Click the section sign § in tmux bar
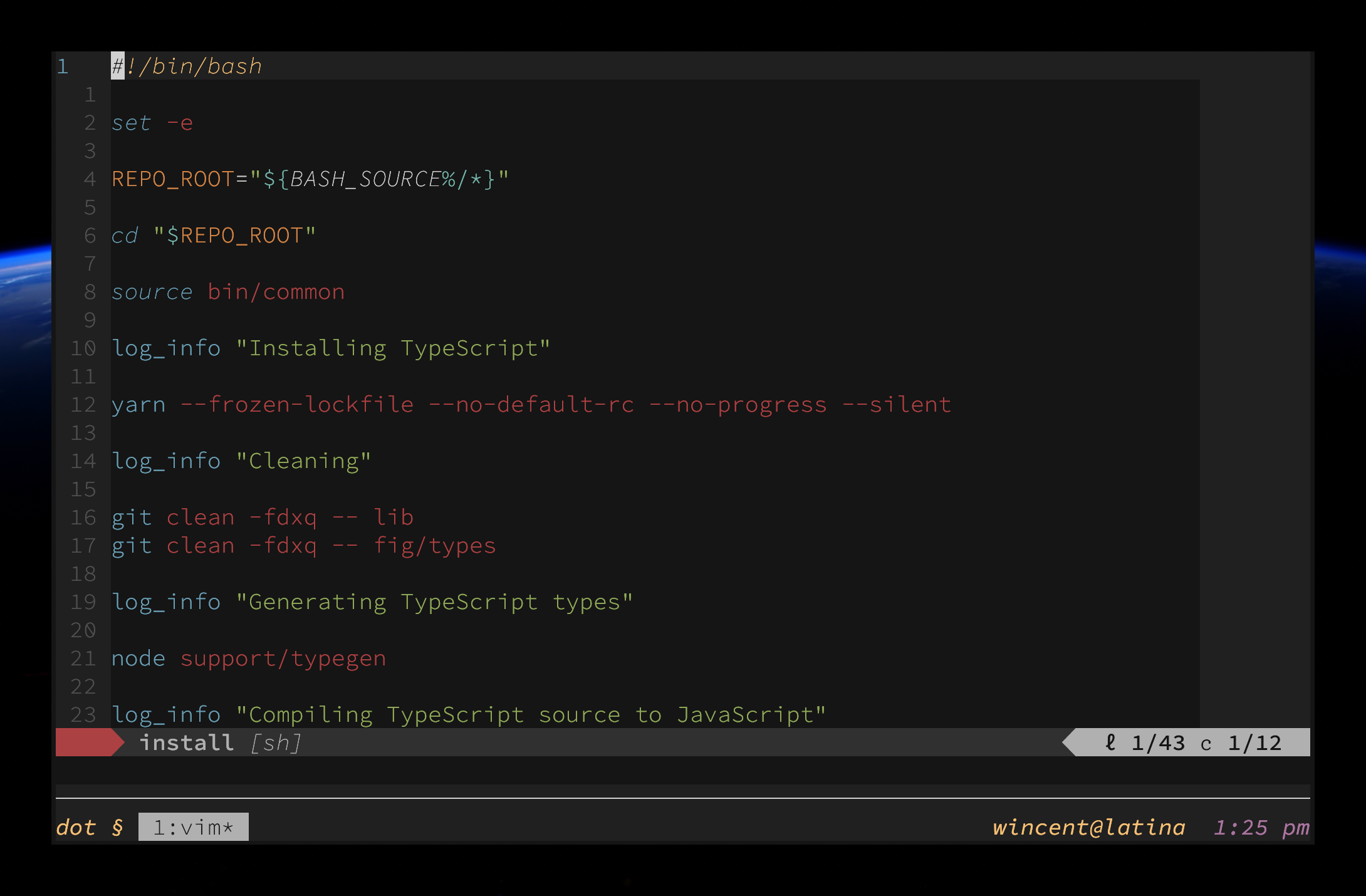 click(117, 827)
